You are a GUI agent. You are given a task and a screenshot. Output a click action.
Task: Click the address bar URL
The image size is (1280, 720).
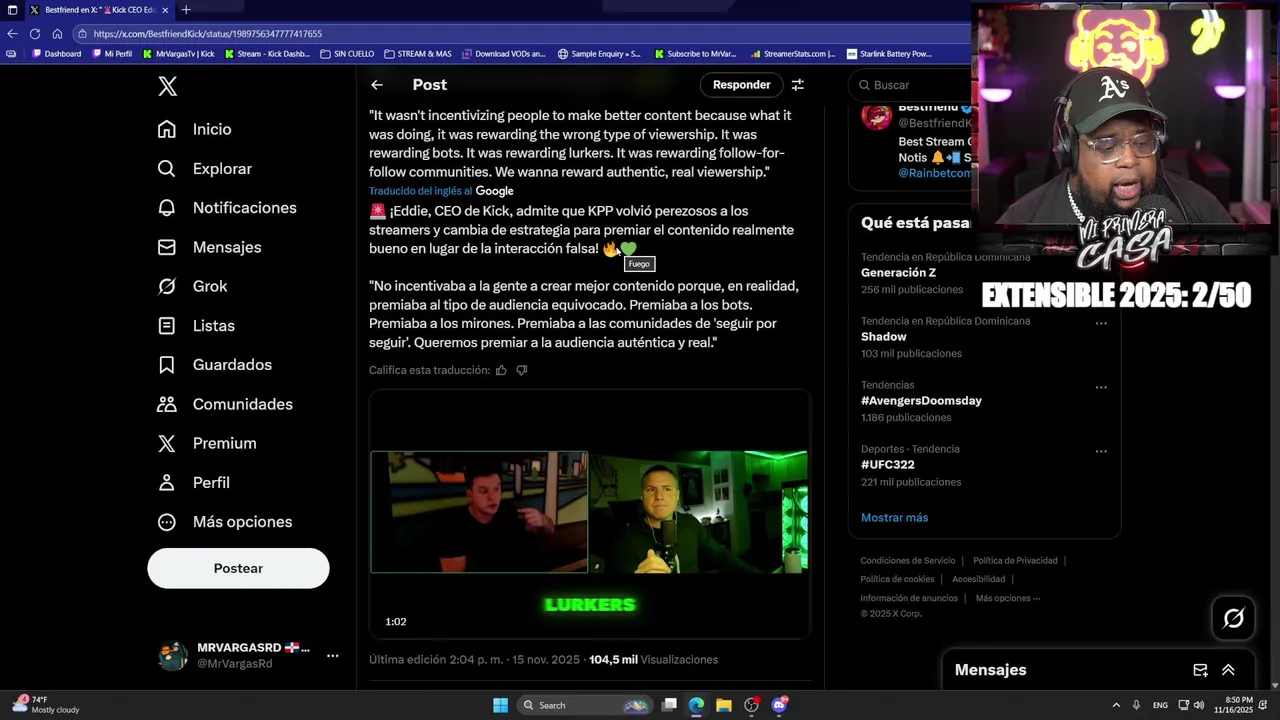[208, 33]
